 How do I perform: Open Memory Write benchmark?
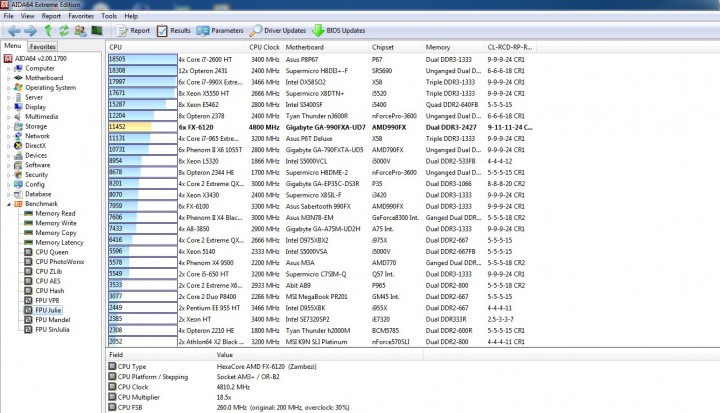point(56,223)
